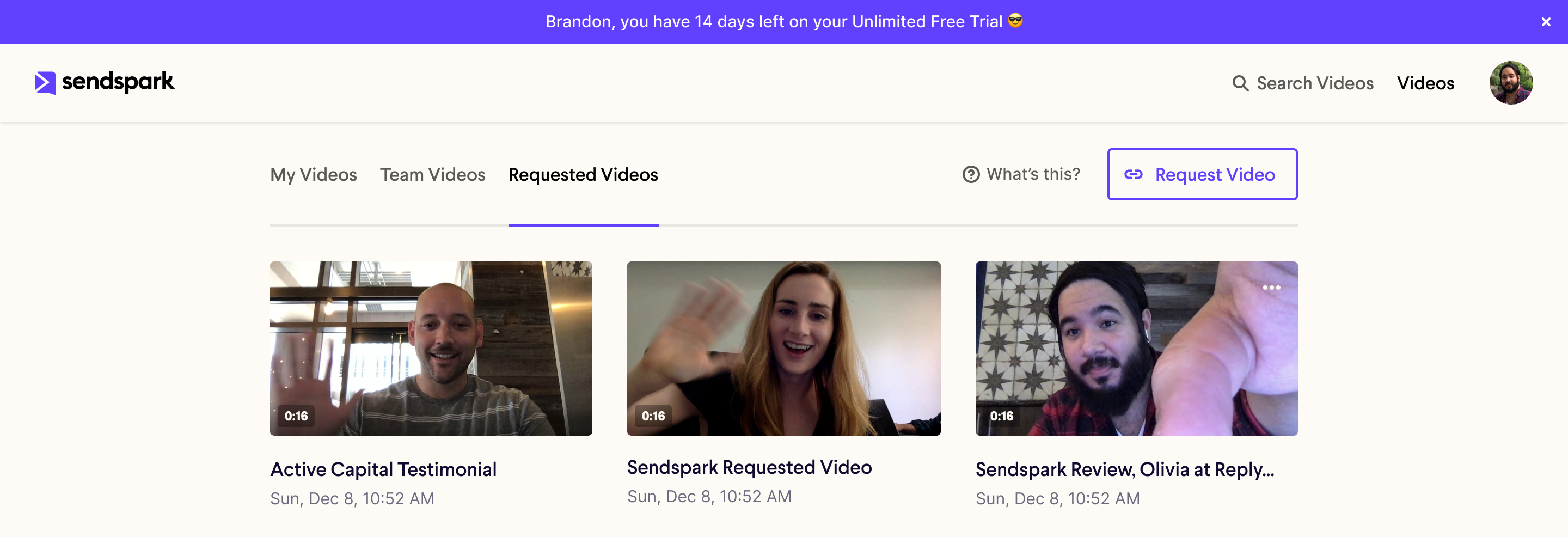This screenshot has height=537, width=1568.
Task: Open the Videos nav link
Action: point(1425,83)
